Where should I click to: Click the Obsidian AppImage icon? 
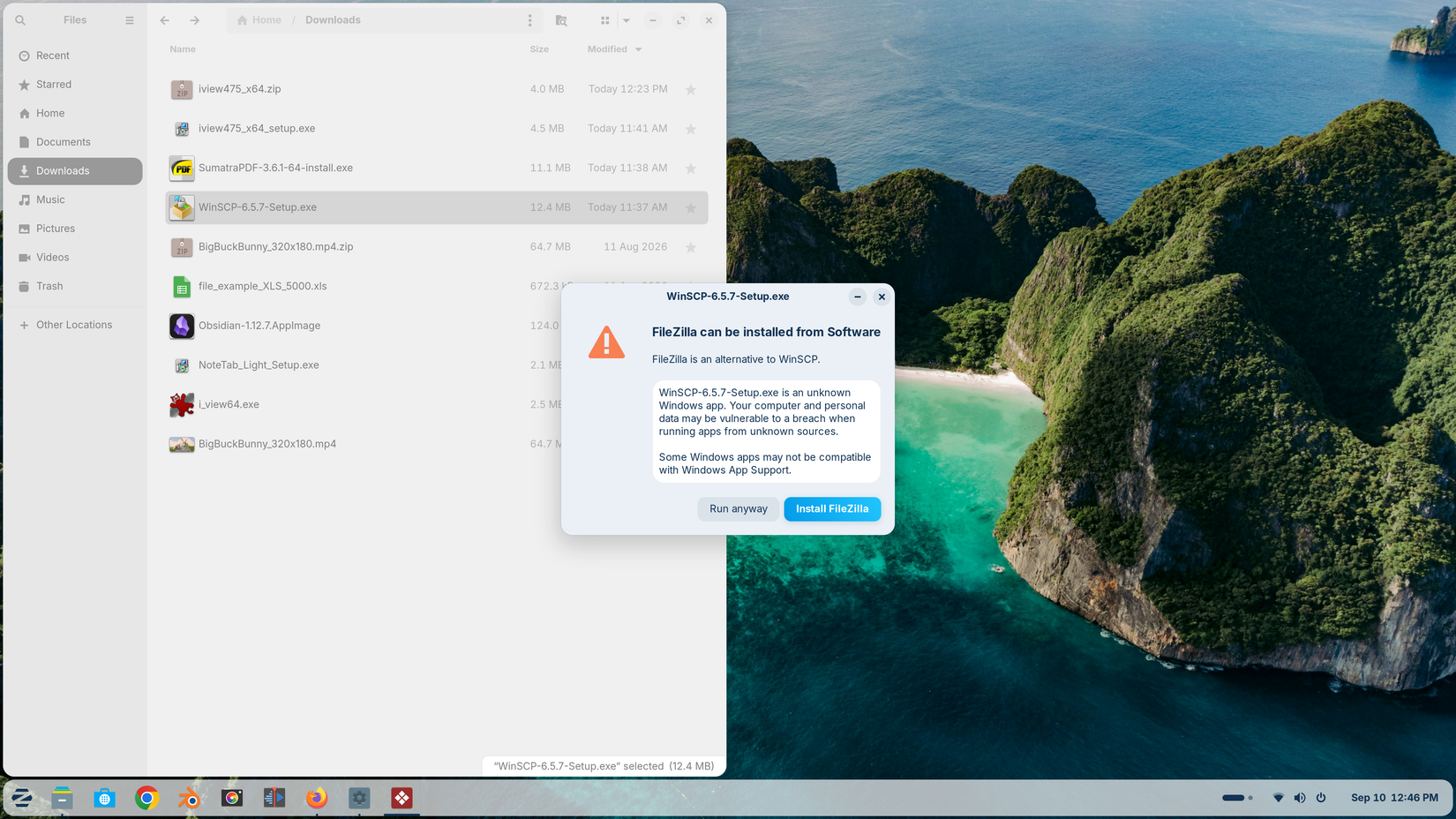[182, 326]
